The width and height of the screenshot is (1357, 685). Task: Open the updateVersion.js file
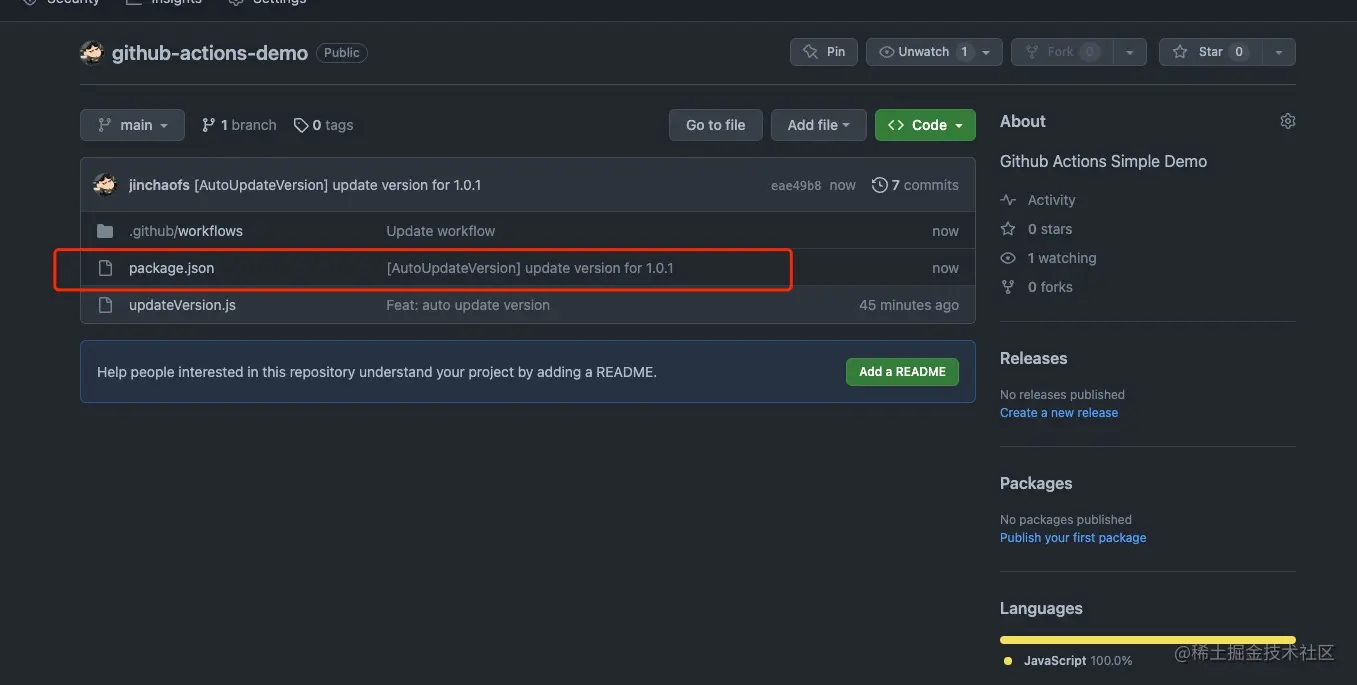(x=182, y=305)
